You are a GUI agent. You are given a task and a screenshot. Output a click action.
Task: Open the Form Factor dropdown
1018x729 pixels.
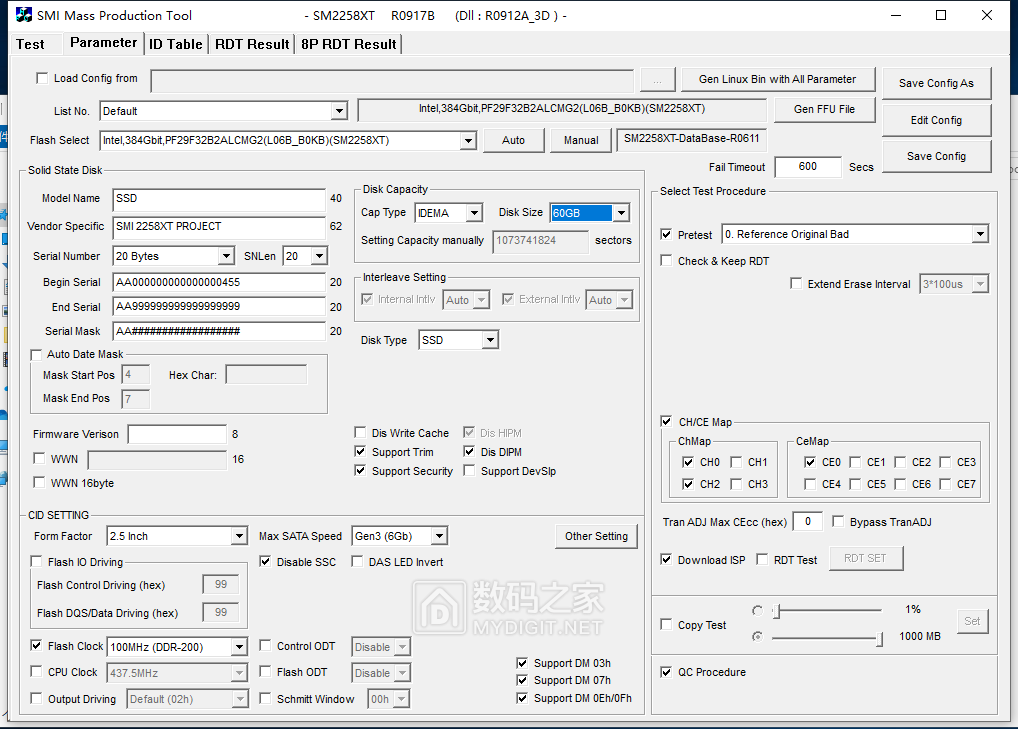tap(240, 536)
